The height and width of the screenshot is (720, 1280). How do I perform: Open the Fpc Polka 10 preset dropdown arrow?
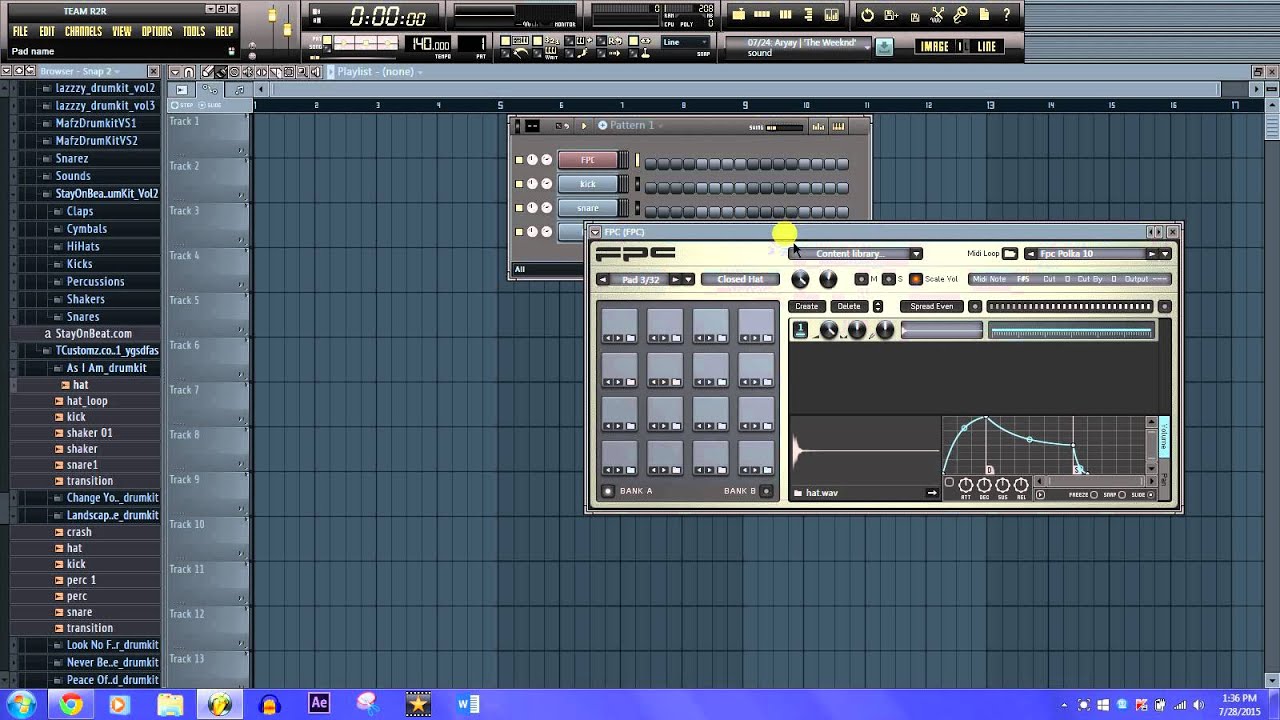[1165, 253]
